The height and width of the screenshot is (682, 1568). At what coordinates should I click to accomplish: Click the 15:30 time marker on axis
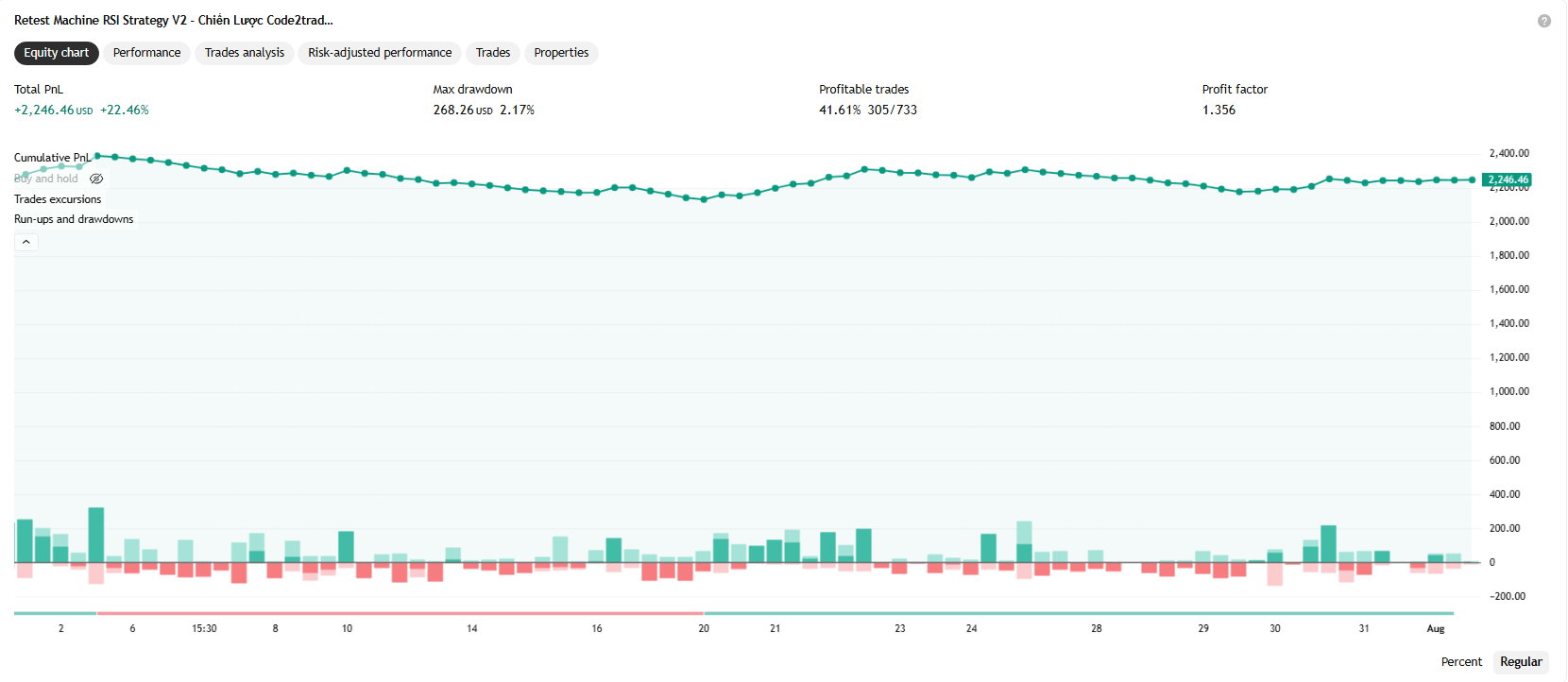tap(204, 628)
